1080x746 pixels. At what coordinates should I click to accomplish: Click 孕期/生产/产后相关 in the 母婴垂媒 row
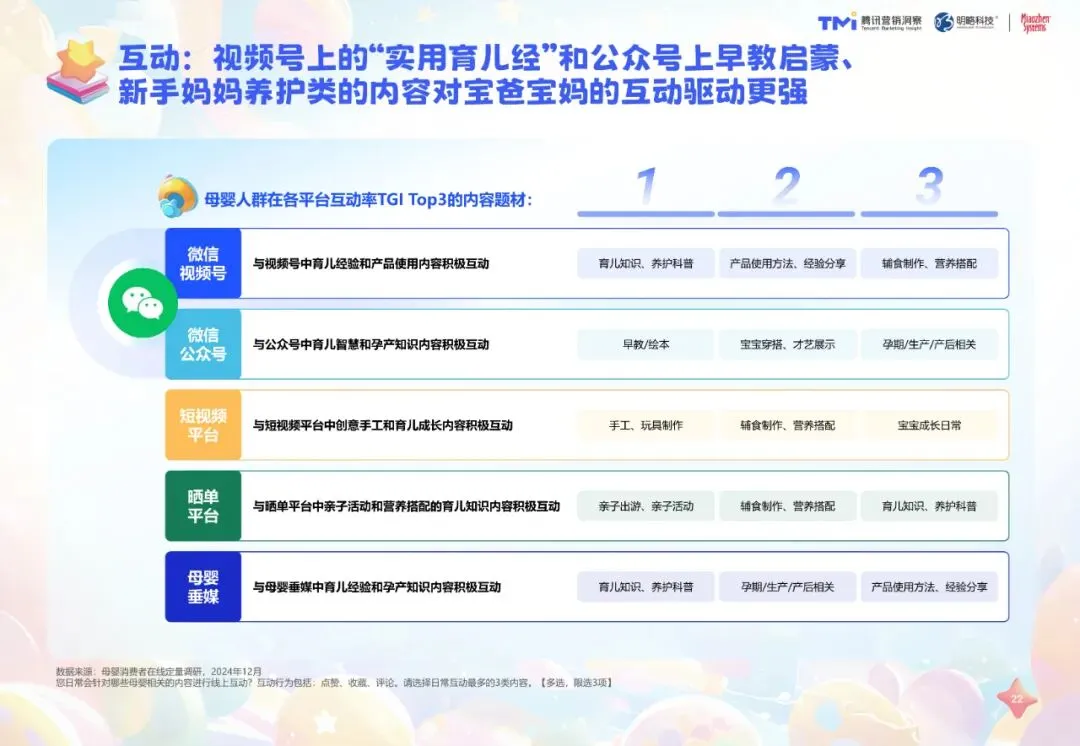point(787,587)
